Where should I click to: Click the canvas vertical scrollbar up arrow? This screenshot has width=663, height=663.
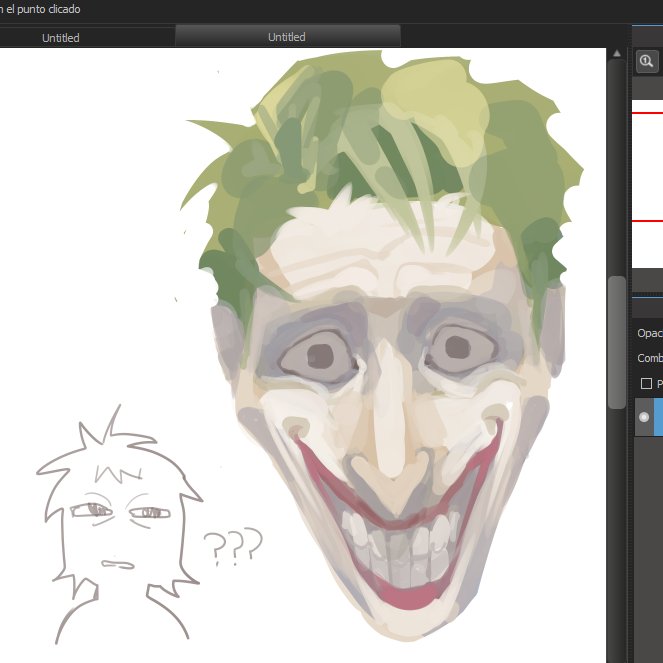coord(616,53)
